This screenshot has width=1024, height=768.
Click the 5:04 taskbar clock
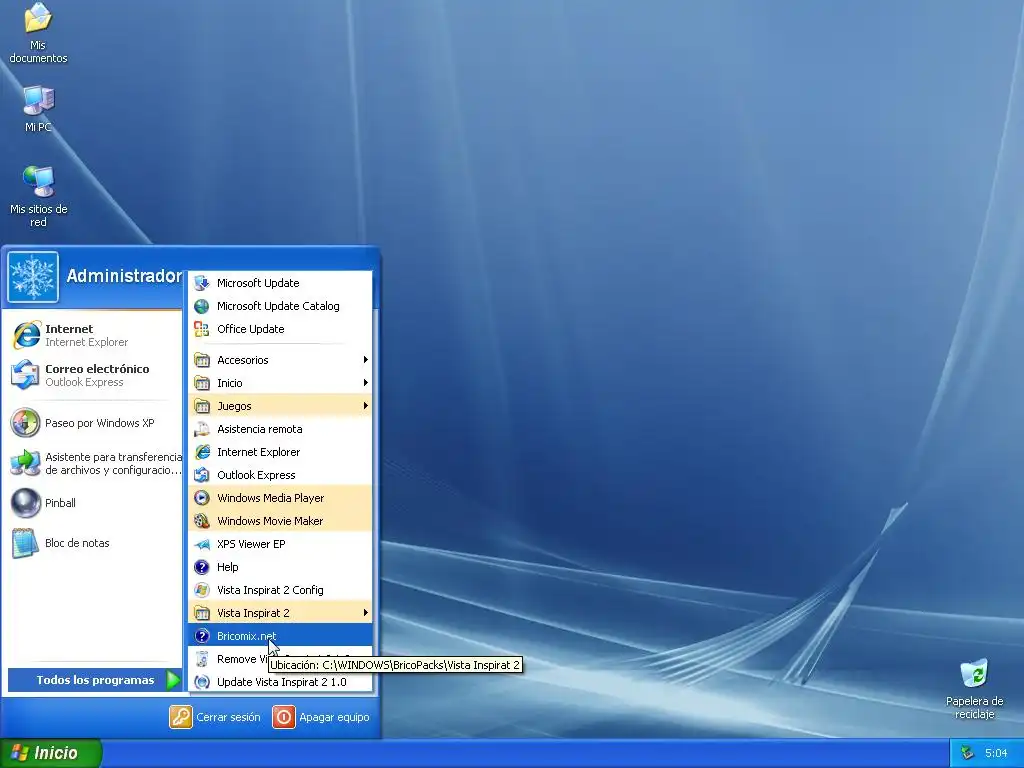tap(996, 753)
